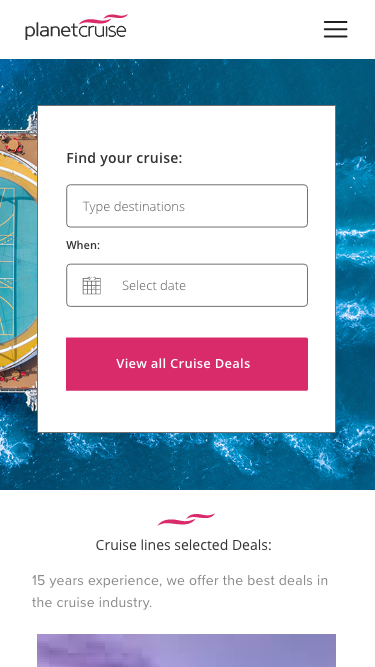Image resolution: width=375 pixels, height=667 pixels.
Task: Click "the cruise industry." text line
Action: coord(92,603)
